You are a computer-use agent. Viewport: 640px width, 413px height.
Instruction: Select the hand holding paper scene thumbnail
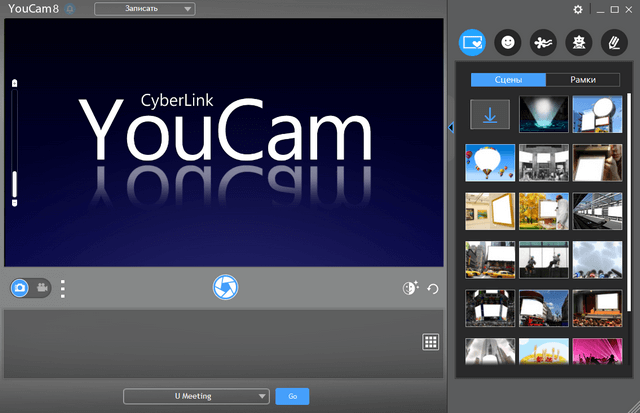(598, 163)
